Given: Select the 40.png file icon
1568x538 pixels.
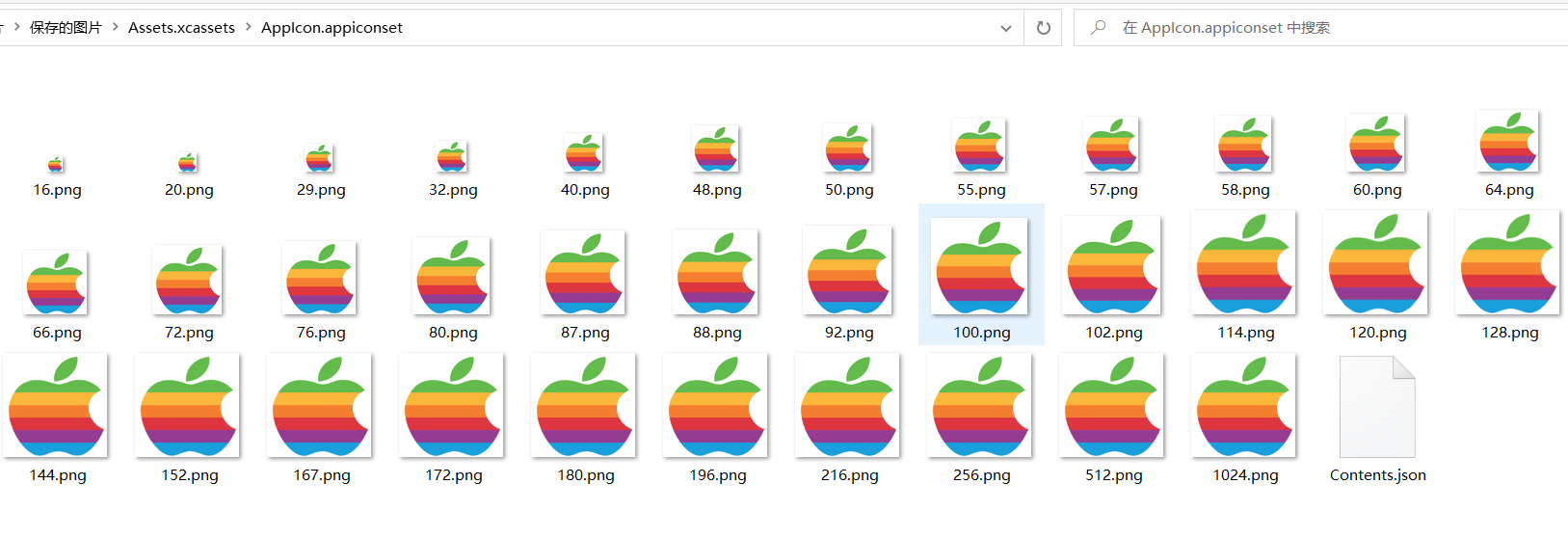Looking at the screenshot, I should tap(584, 152).
